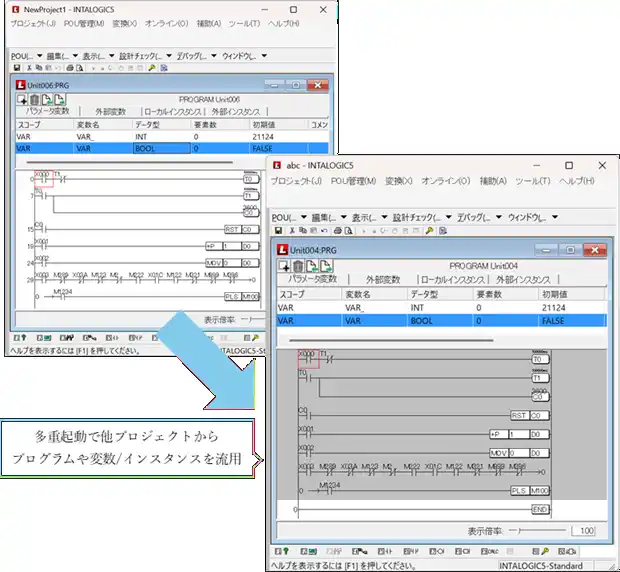The image size is (620, 572).
Task: Switch to ローカルインスタンス tab in Unit006:PRG
Action: click(x=173, y=112)
